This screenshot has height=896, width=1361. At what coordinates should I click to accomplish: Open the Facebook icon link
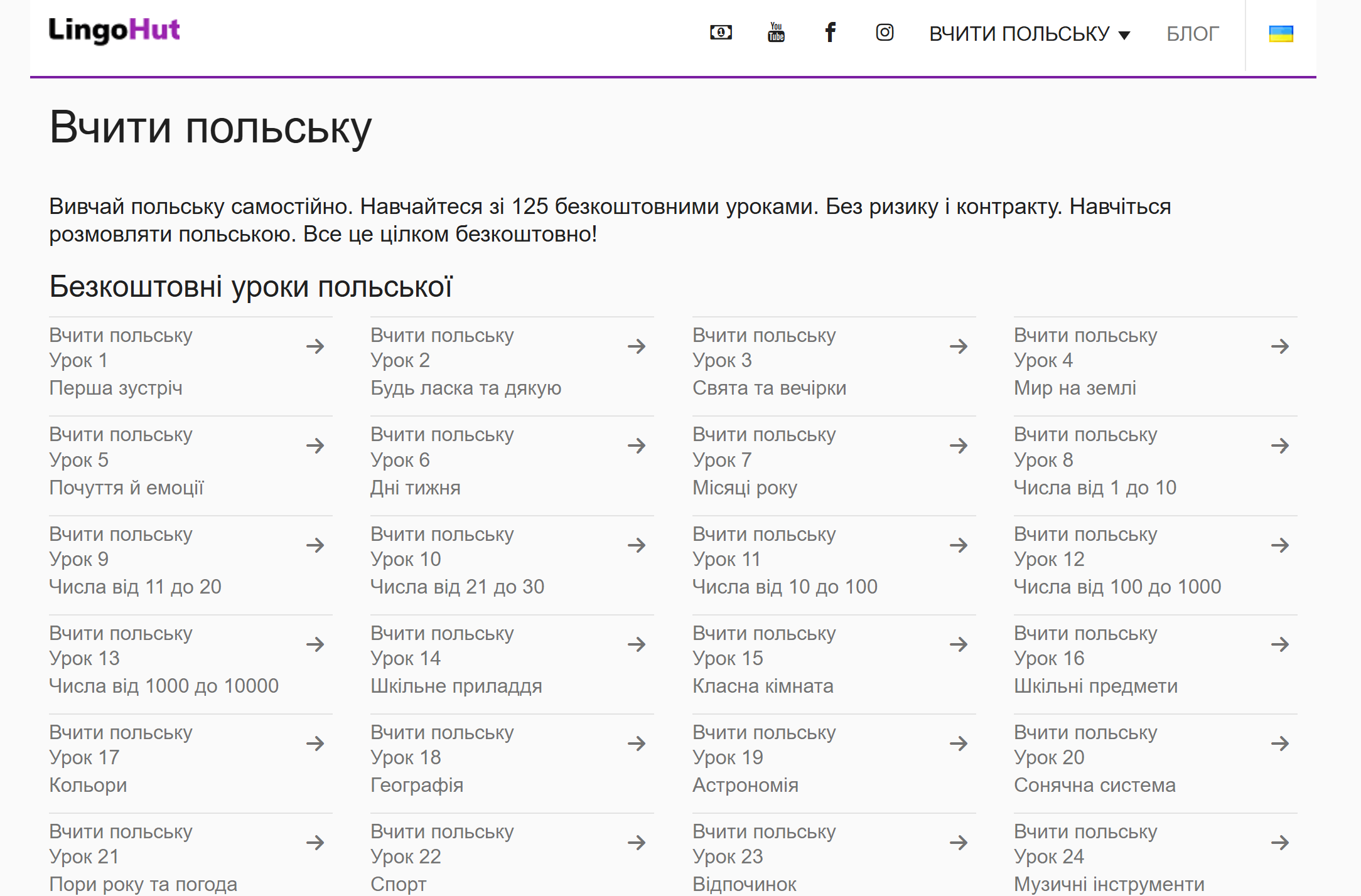click(x=830, y=33)
